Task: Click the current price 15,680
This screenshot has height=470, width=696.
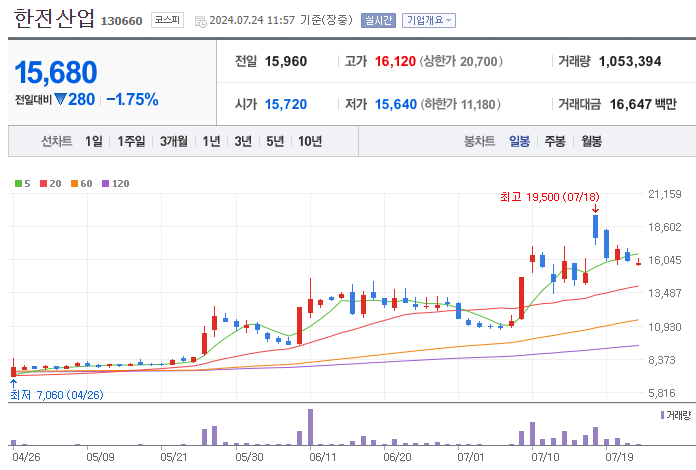Action: 56,72
